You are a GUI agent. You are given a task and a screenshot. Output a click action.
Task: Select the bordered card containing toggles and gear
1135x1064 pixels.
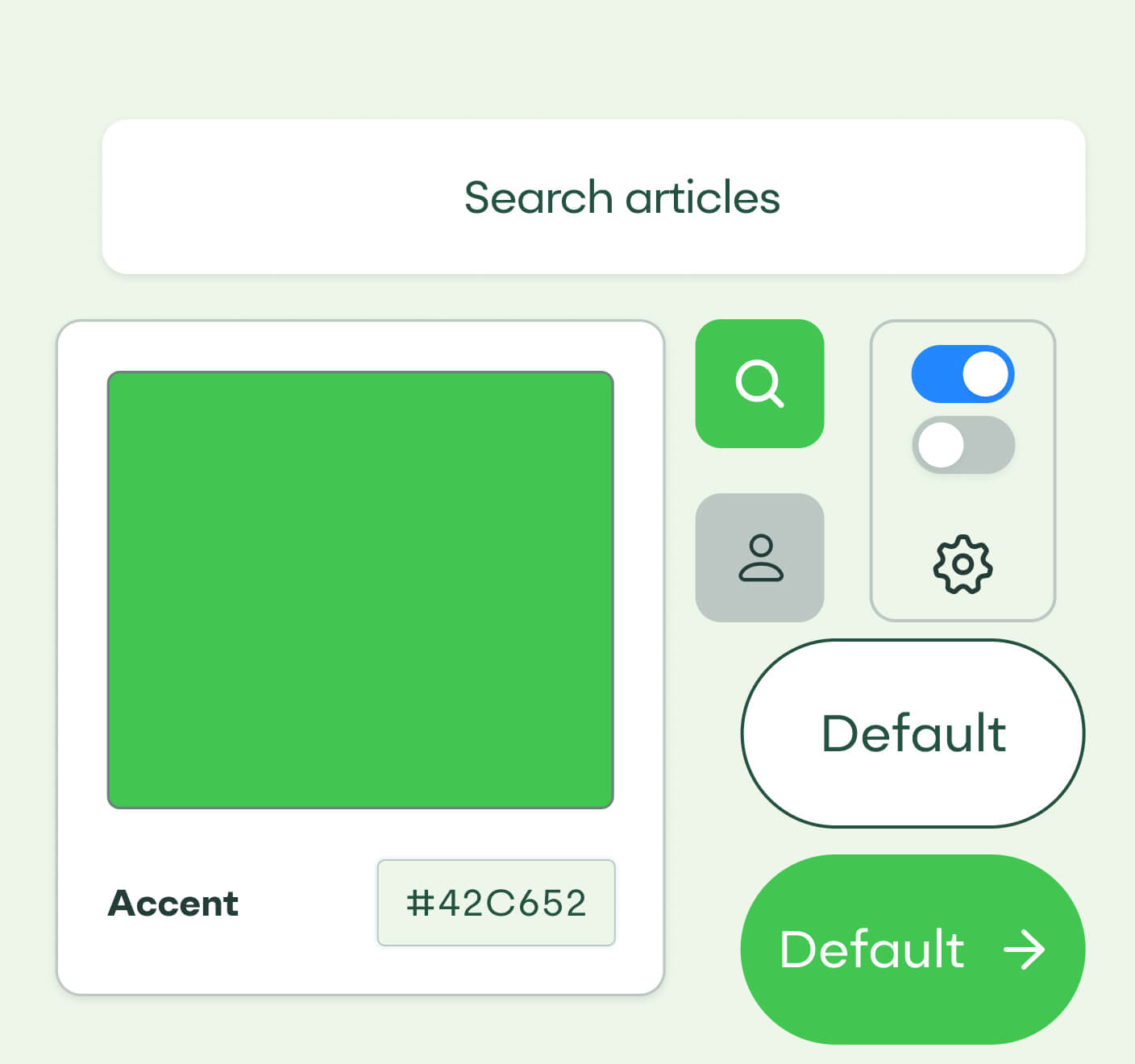point(962,471)
